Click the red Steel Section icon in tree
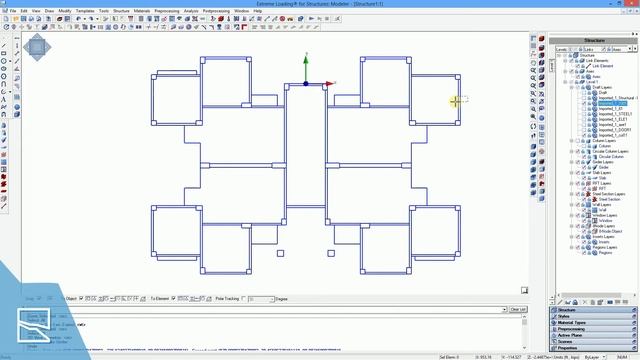Image resolution: width=640 pixels, height=360 pixels. pyautogui.click(x=595, y=199)
